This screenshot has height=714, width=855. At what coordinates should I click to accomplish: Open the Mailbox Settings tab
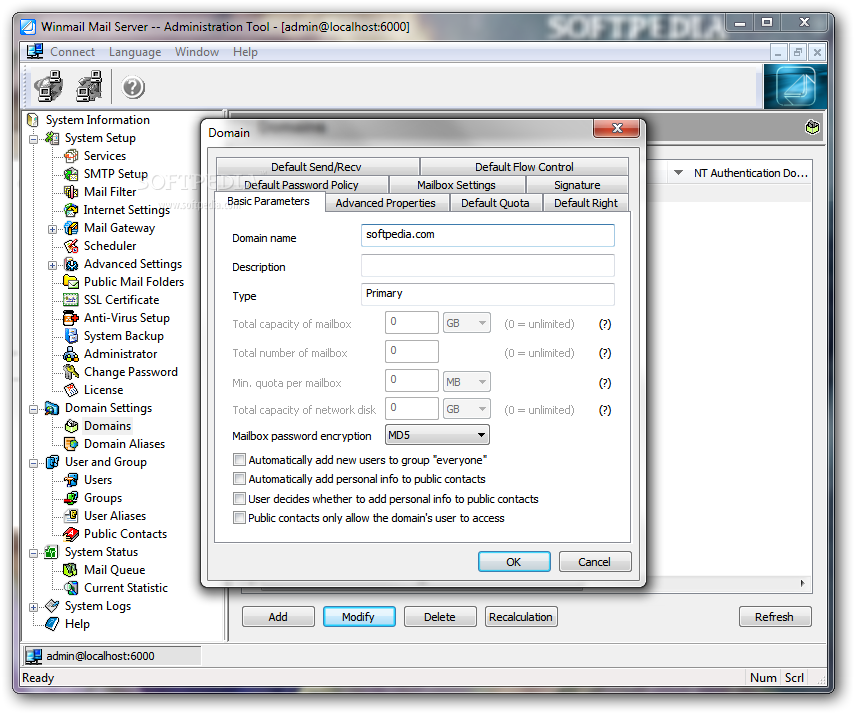tap(456, 185)
